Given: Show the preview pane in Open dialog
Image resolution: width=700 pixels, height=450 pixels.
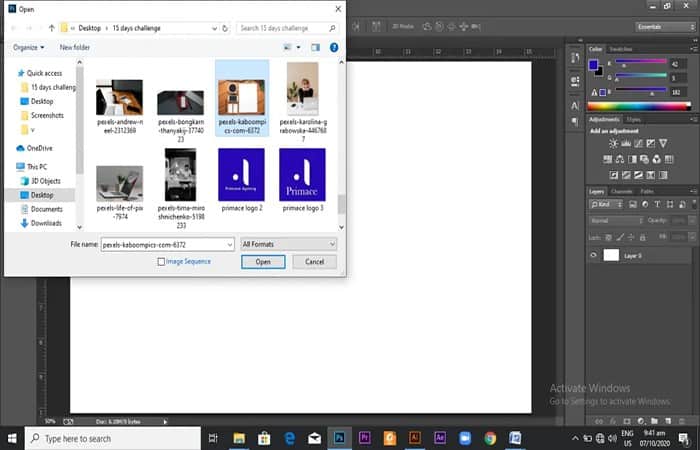Looking at the screenshot, I should pos(316,47).
